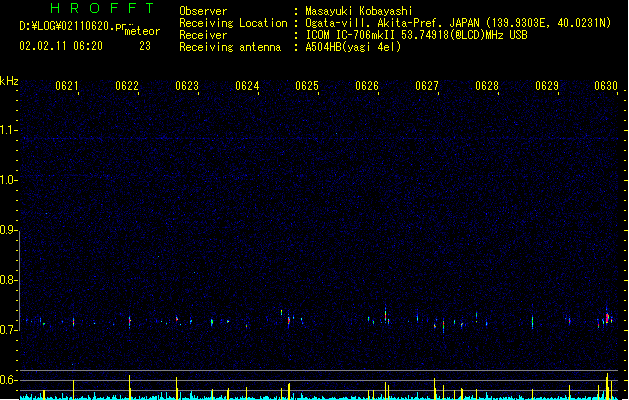Click the meteor echo cluster just before 0630
The image size is (629, 400).
click(608, 319)
